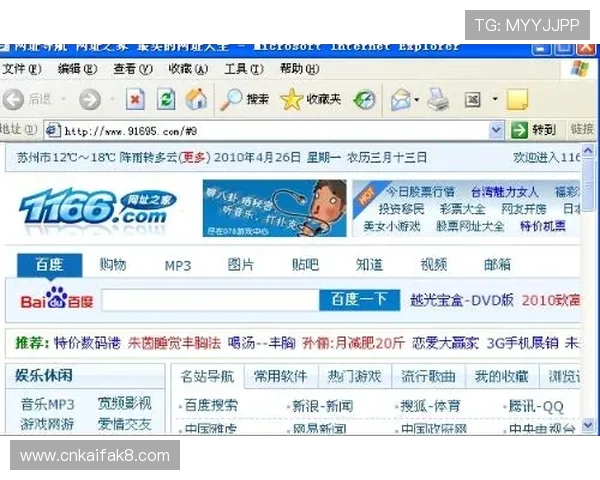The image size is (600, 480).
Task: Open the 越光宝盒-DVD版 link
Action: [x=462, y=300]
